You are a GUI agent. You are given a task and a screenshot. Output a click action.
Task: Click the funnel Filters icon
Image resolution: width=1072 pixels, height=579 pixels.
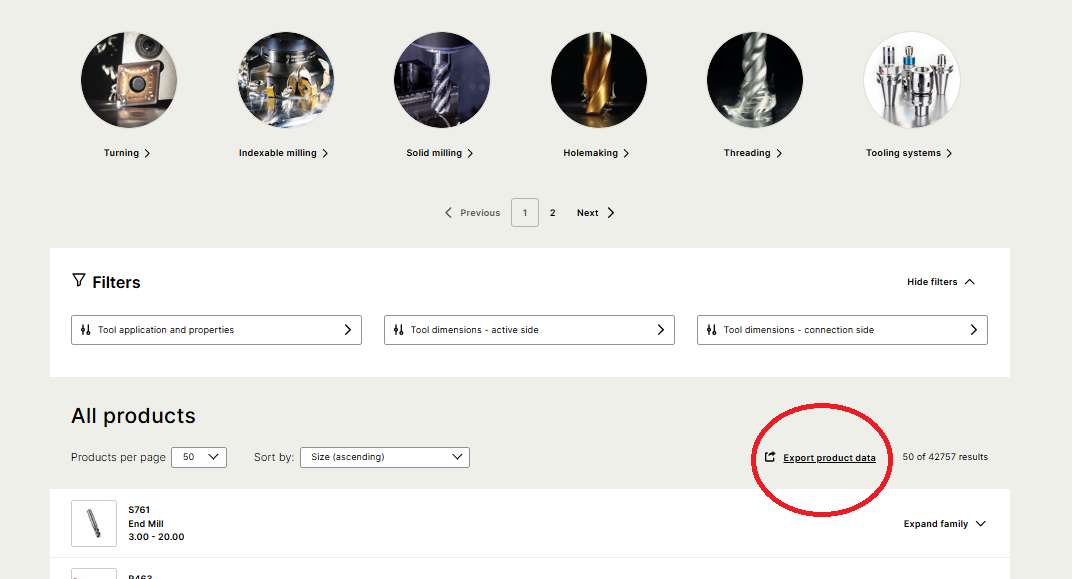pos(79,281)
